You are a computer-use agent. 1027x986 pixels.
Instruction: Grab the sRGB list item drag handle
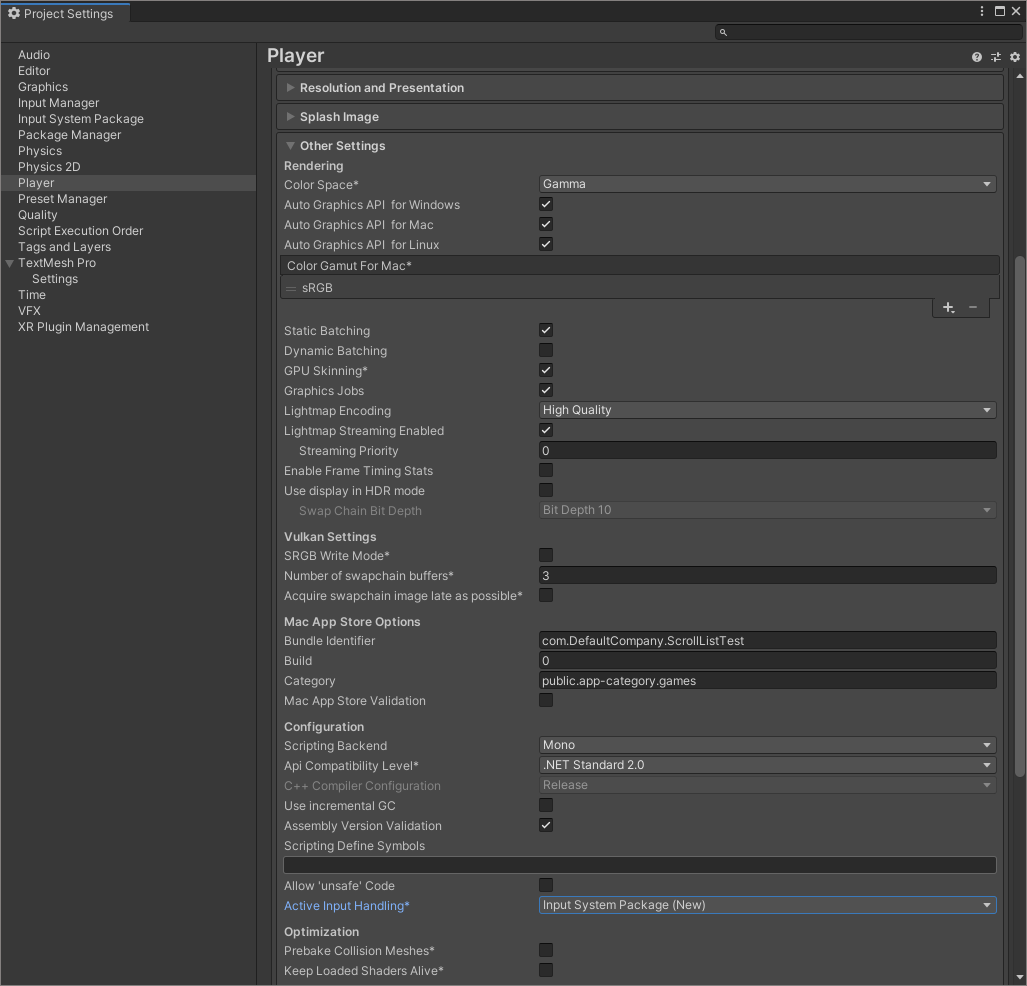click(291, 288)
